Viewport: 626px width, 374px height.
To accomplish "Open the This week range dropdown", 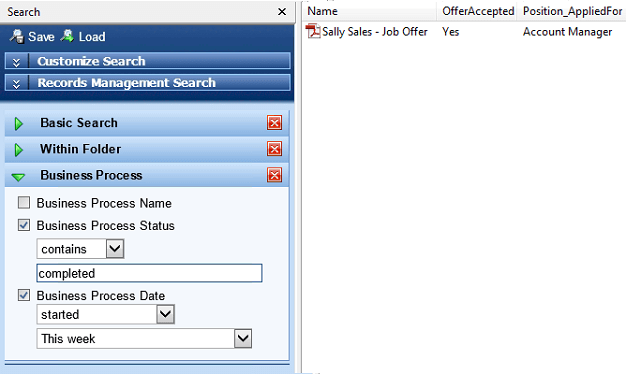I will 243,338.
